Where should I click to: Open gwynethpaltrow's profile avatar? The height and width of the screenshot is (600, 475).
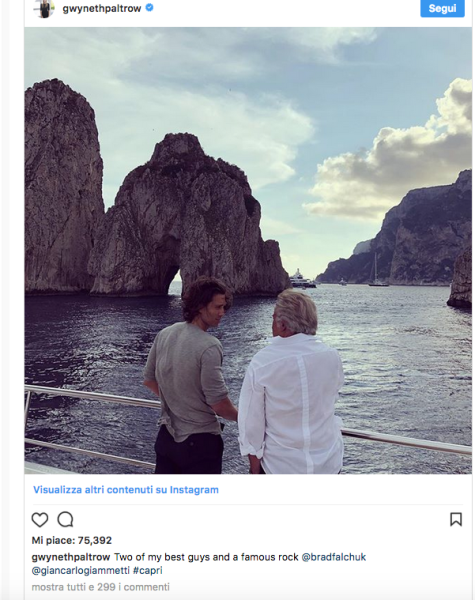click(44, 8)
